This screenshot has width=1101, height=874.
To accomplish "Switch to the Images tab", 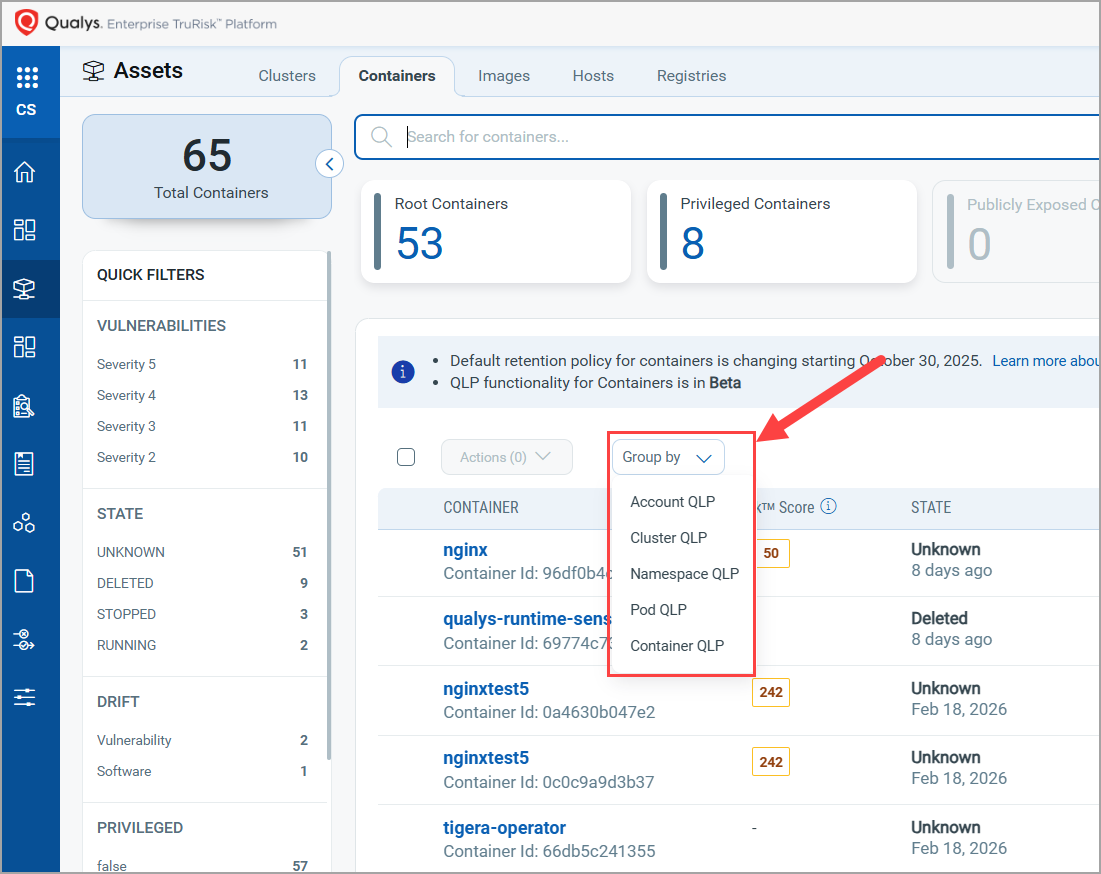I will tap(504, 76).
